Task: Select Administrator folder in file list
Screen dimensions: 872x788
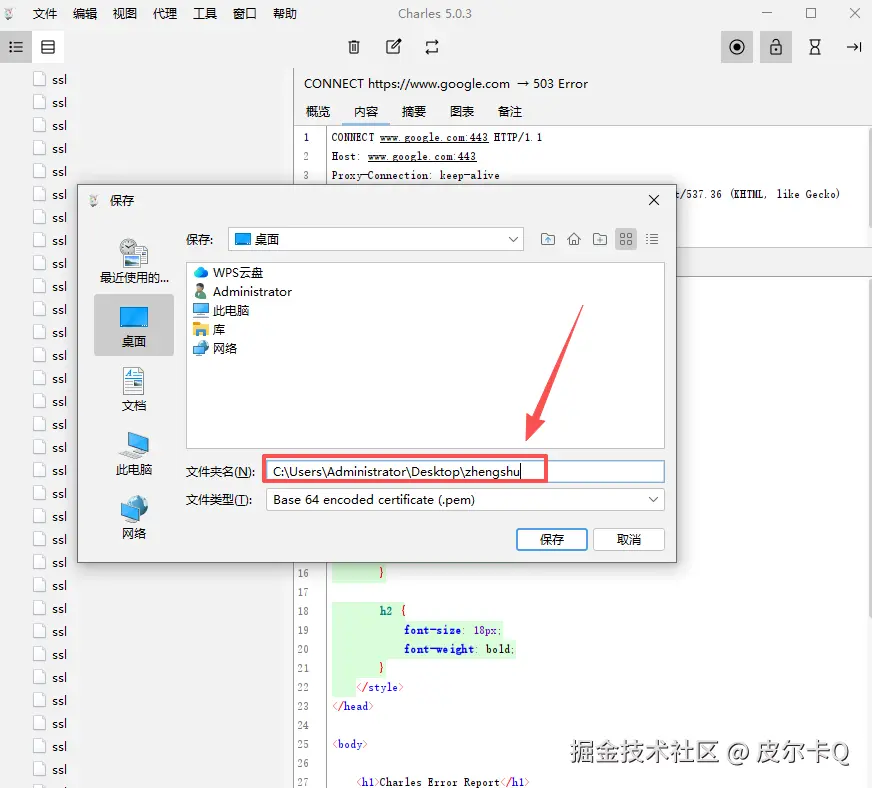Action: 242,291
